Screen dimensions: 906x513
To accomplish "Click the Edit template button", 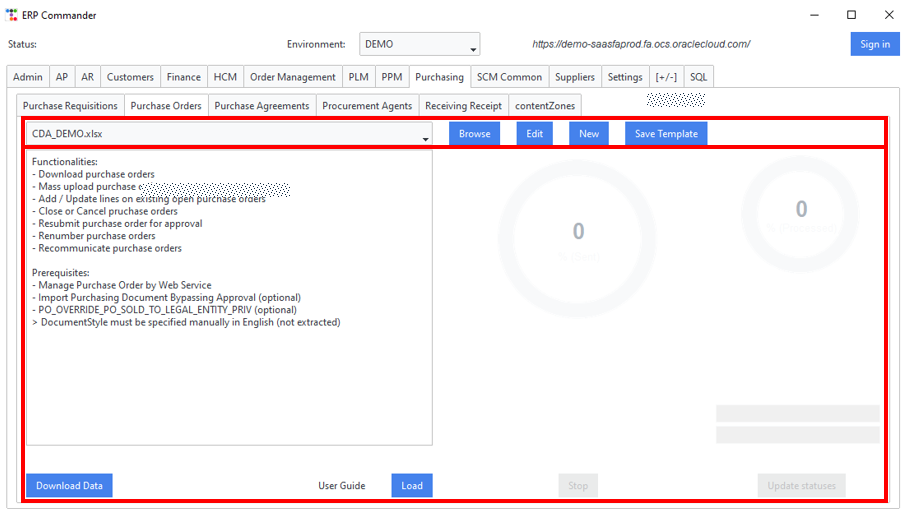I will point(534,133).
